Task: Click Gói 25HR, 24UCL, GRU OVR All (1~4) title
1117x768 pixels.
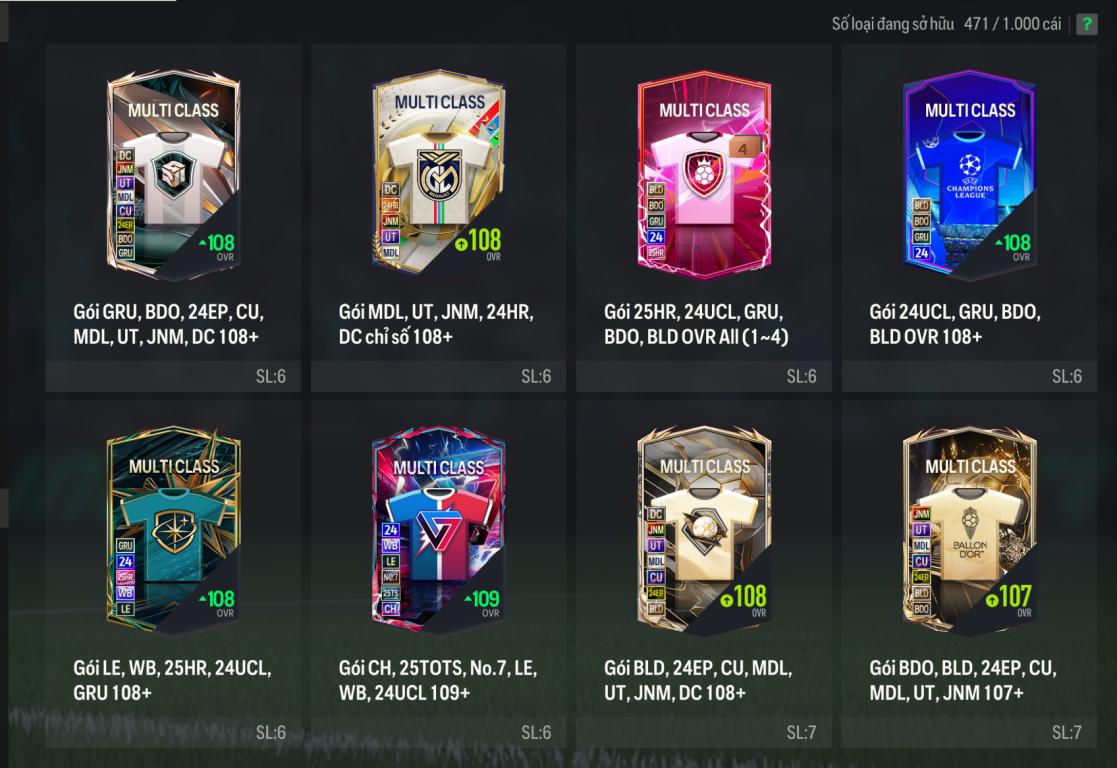Action: 696,324
